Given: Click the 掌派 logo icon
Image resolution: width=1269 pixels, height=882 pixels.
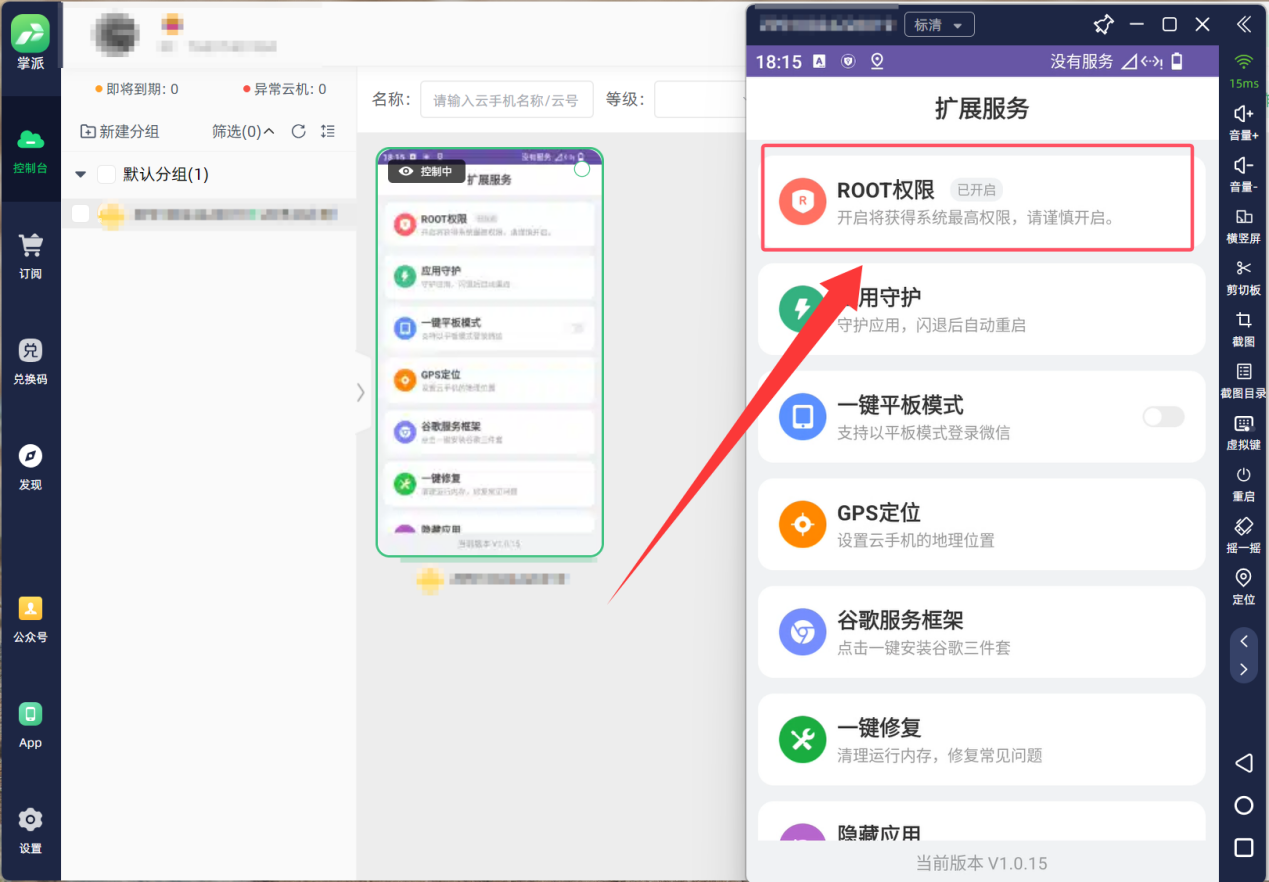Looking at the screenshot, I should 30,34.
